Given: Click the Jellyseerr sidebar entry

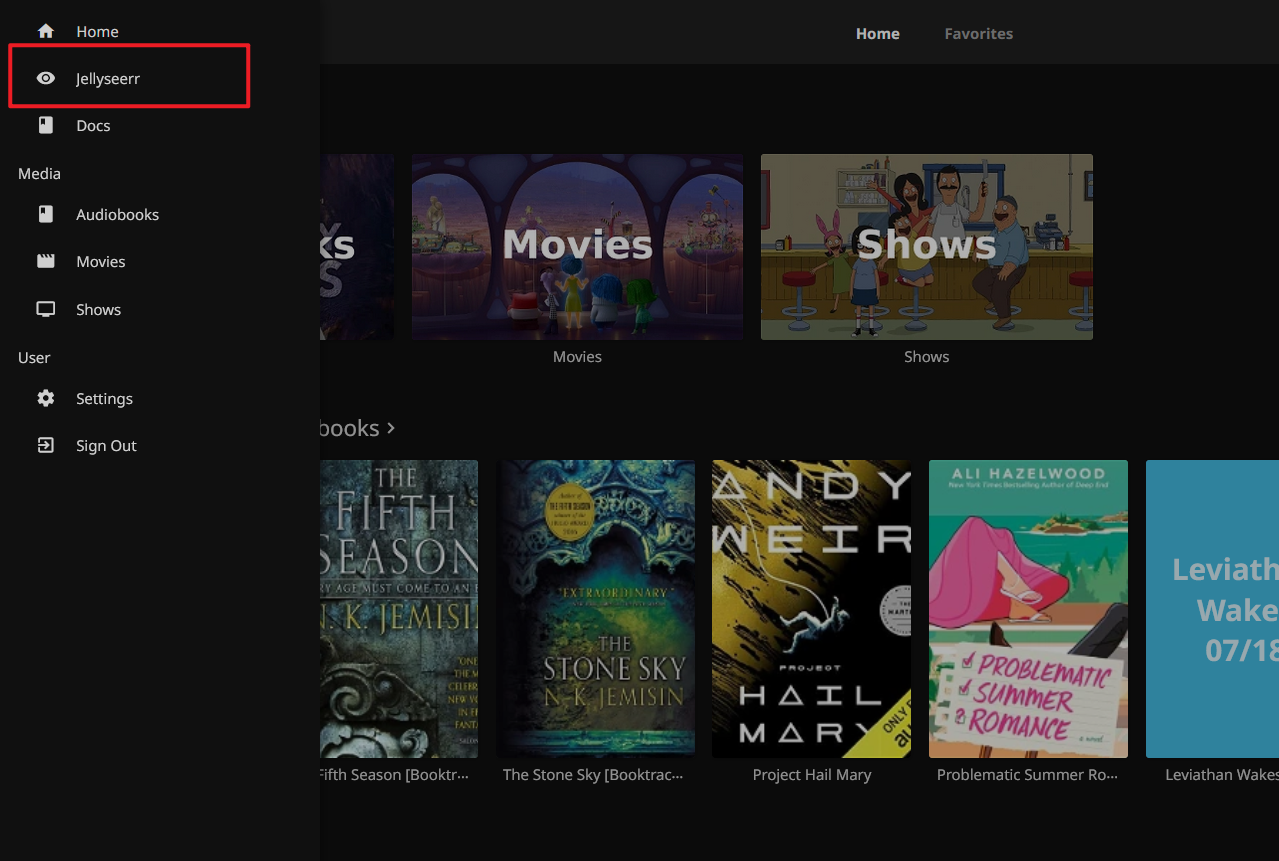Looking at the screenshot, I should coord(110,77).
